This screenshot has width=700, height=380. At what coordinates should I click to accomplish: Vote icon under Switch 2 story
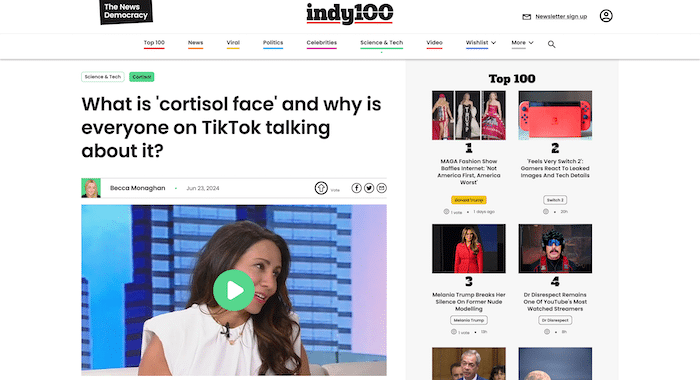pyautogui.click(x=546, y=212)
